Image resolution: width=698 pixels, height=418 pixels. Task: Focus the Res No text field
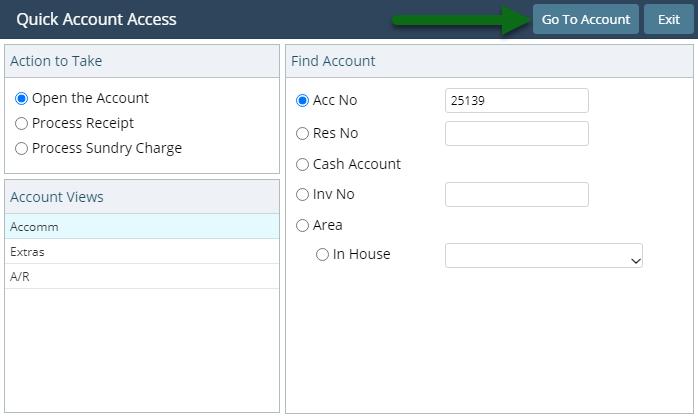coord(517,134)
